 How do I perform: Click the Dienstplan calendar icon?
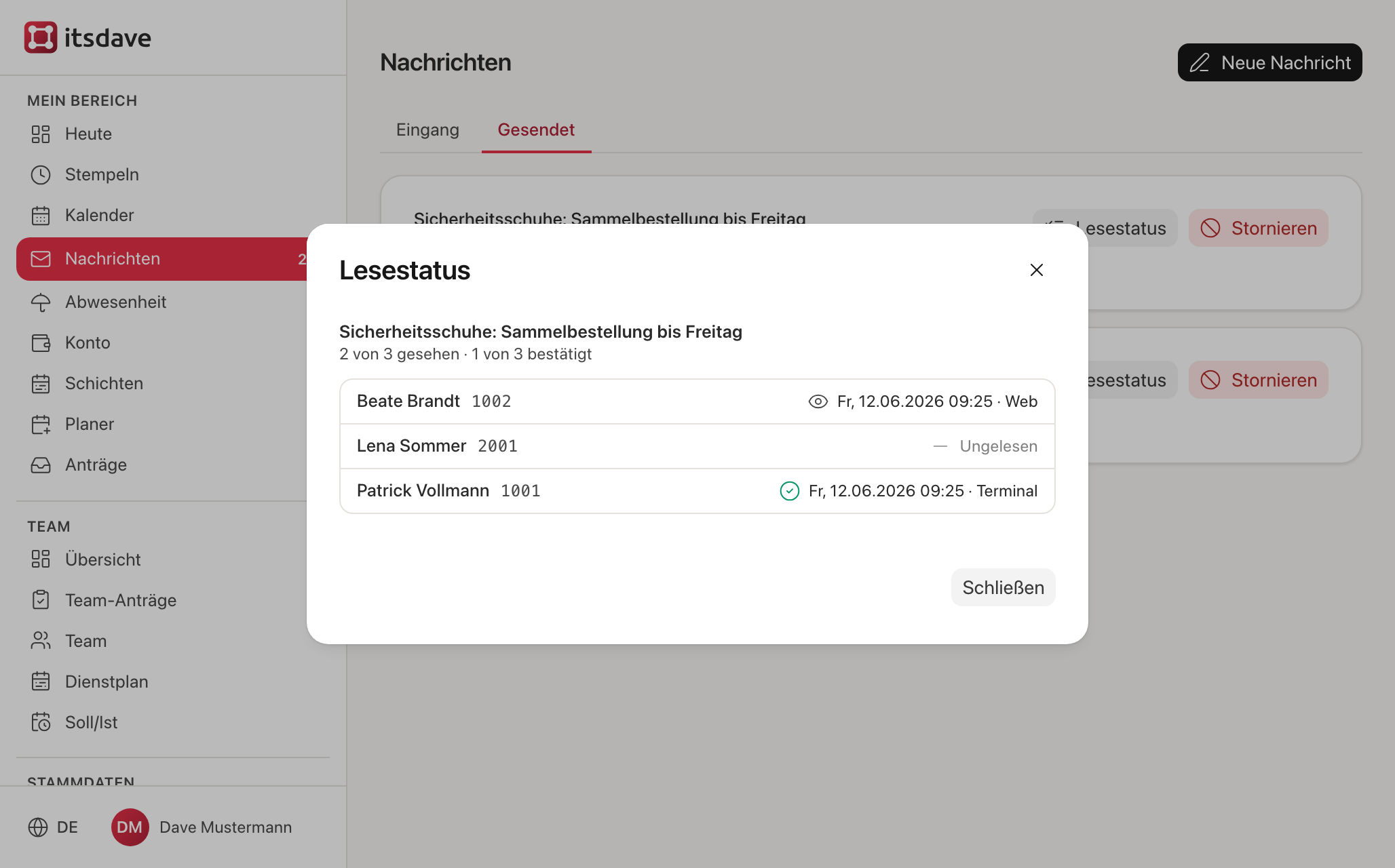click(x=41, y=682)
